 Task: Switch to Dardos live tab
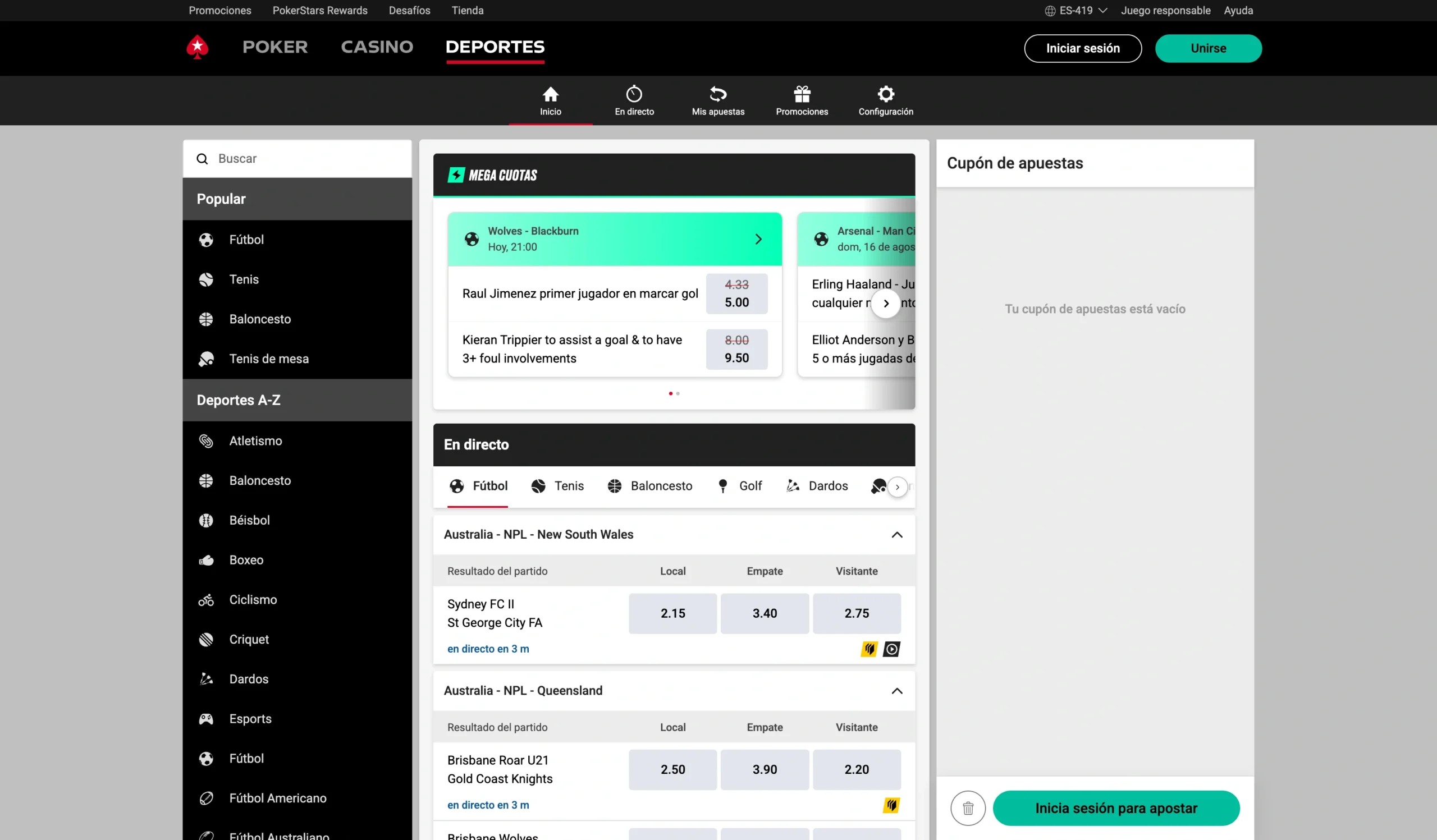pos(817,486)
